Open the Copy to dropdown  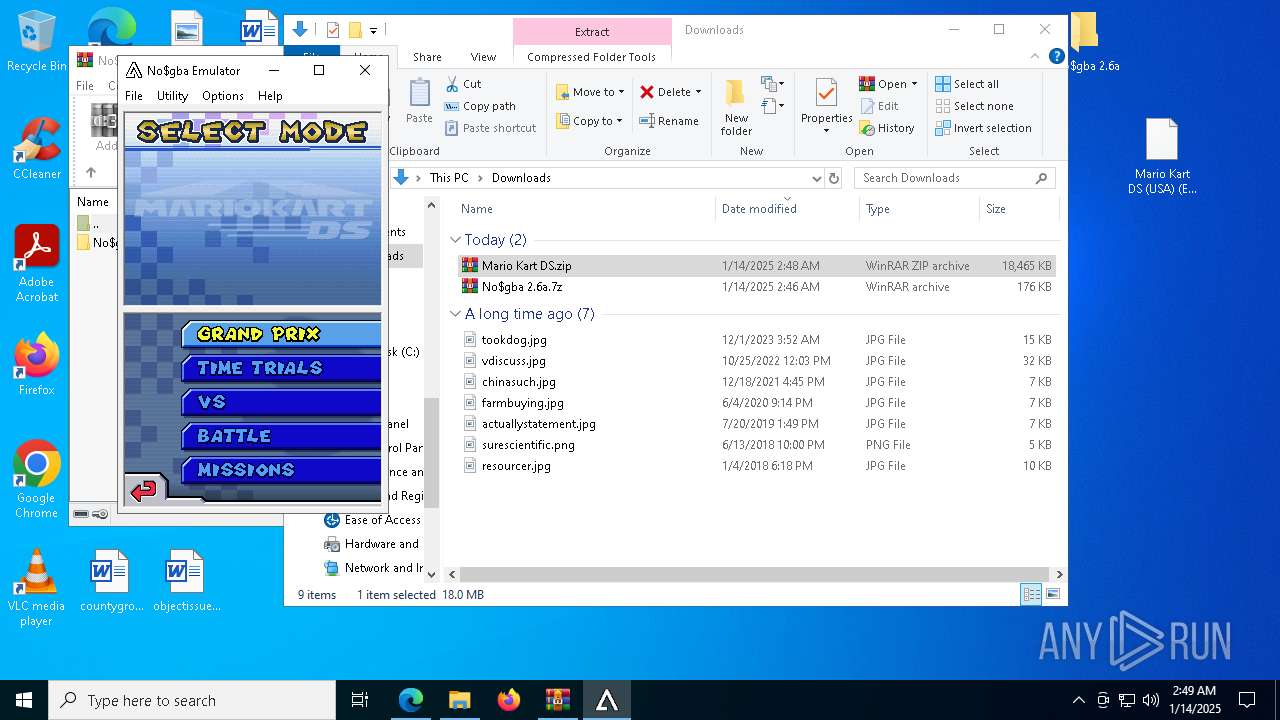pyautogui.click(x=590, y=121)
